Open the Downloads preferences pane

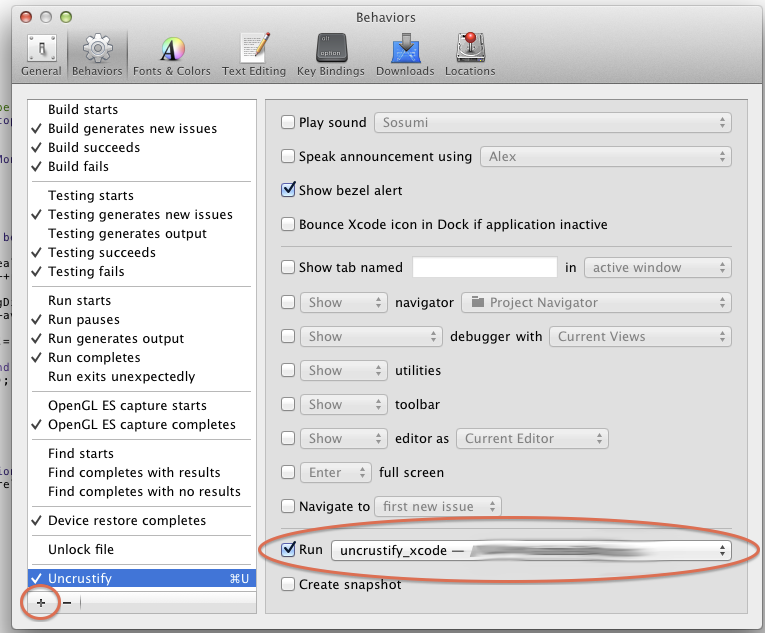(x=405, y=54)
